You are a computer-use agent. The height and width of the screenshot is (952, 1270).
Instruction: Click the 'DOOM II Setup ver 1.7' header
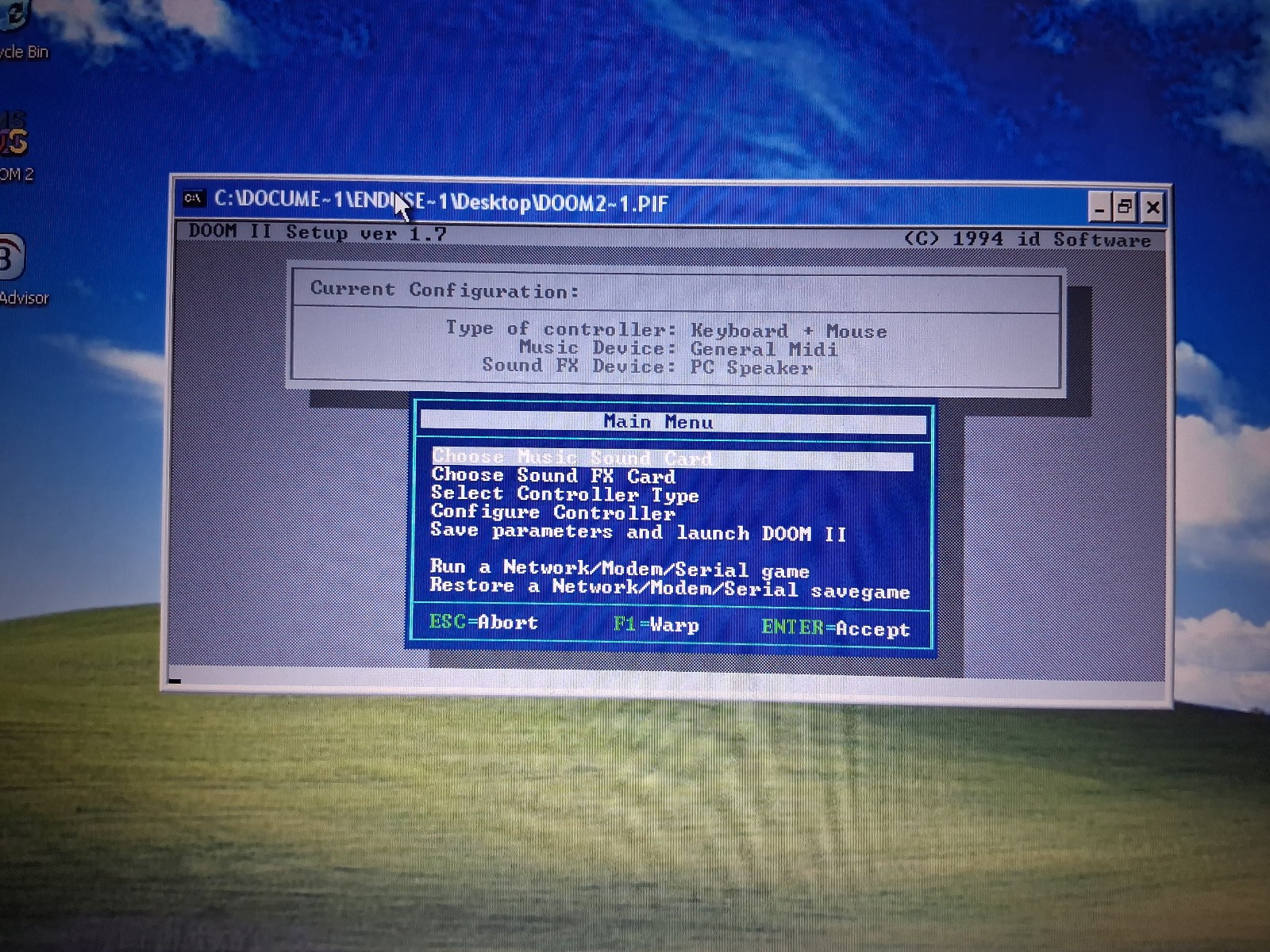point(317,232)
